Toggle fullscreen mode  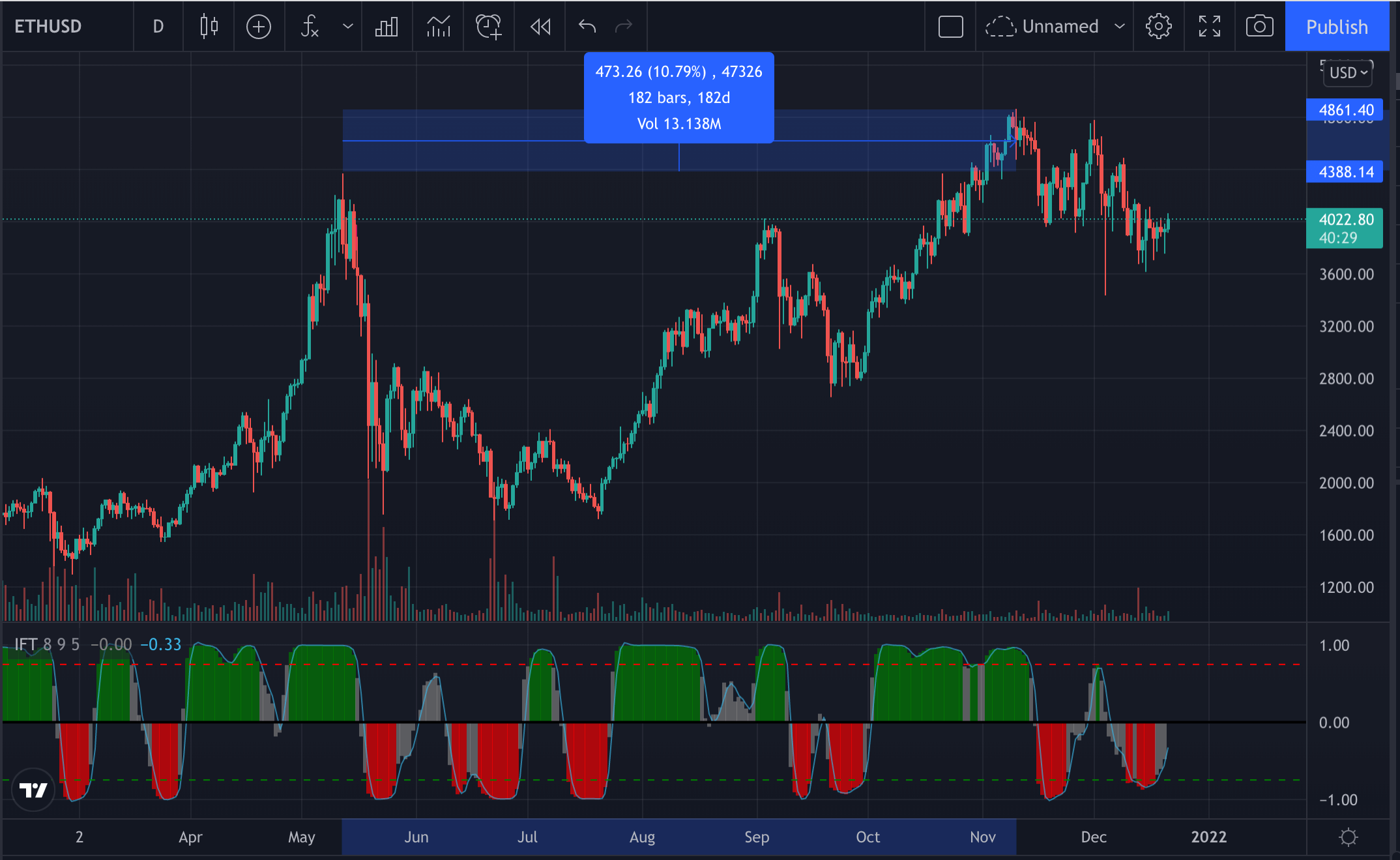[x=1210, y=27]
